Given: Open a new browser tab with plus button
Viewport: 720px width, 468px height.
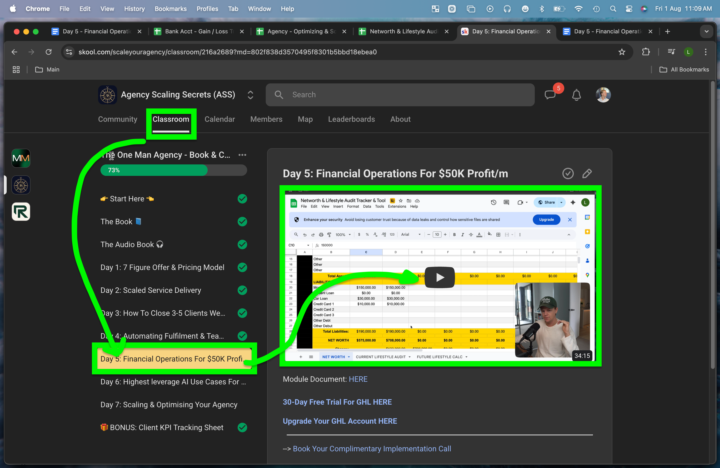Looking at the screenshot, I should 667,31.
